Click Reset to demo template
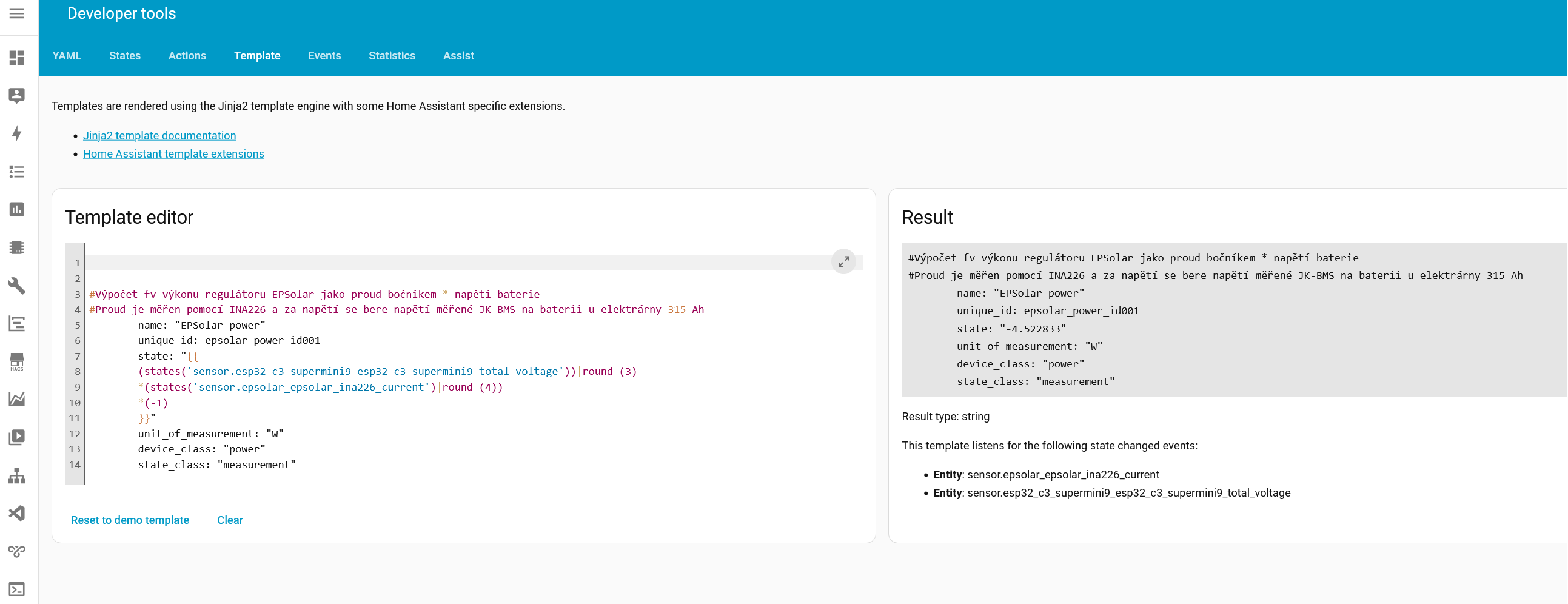Screen dimensions: 1568x604 point(130,520)
